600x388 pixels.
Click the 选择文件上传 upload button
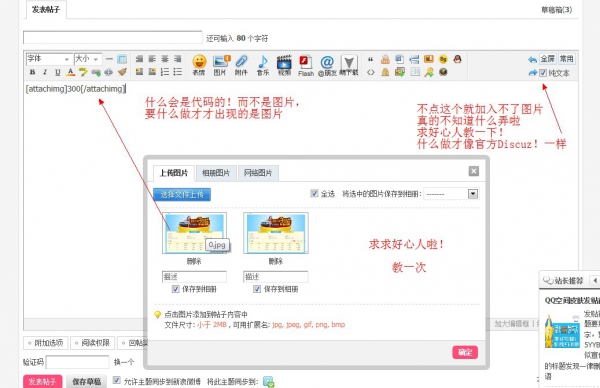tap(182, 194)
